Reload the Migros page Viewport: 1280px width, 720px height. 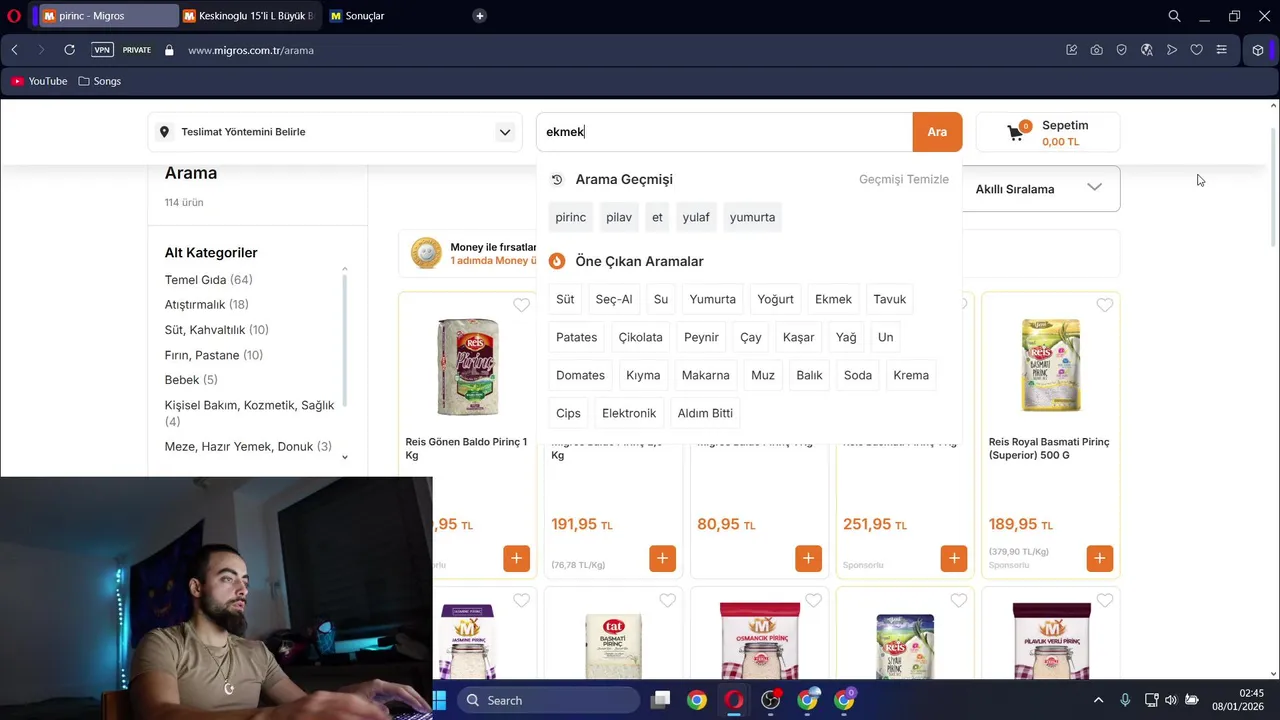[x=69, y=50]
